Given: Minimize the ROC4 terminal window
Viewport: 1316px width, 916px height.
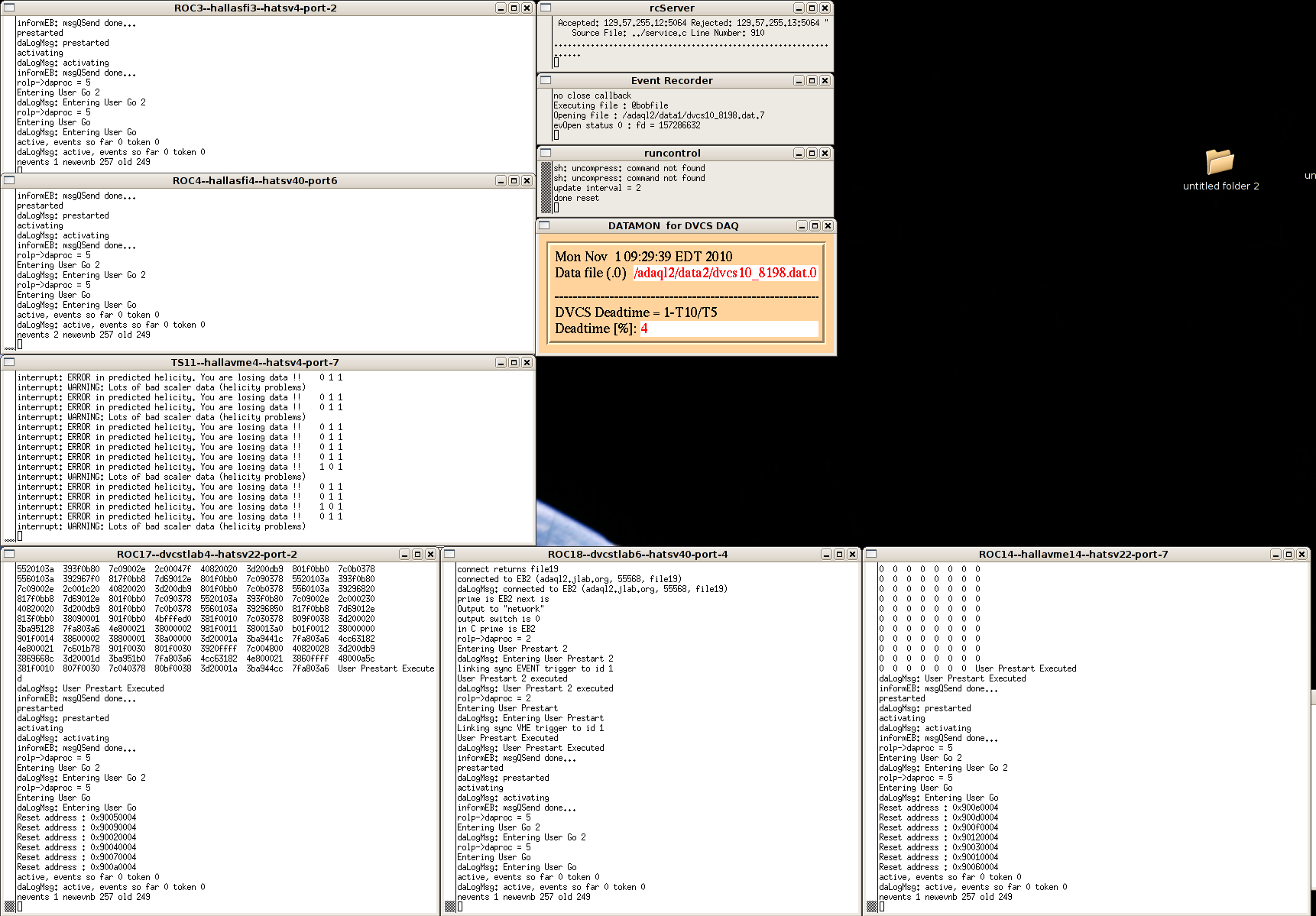Looking at the screenshot, I should tap(501, 181).
